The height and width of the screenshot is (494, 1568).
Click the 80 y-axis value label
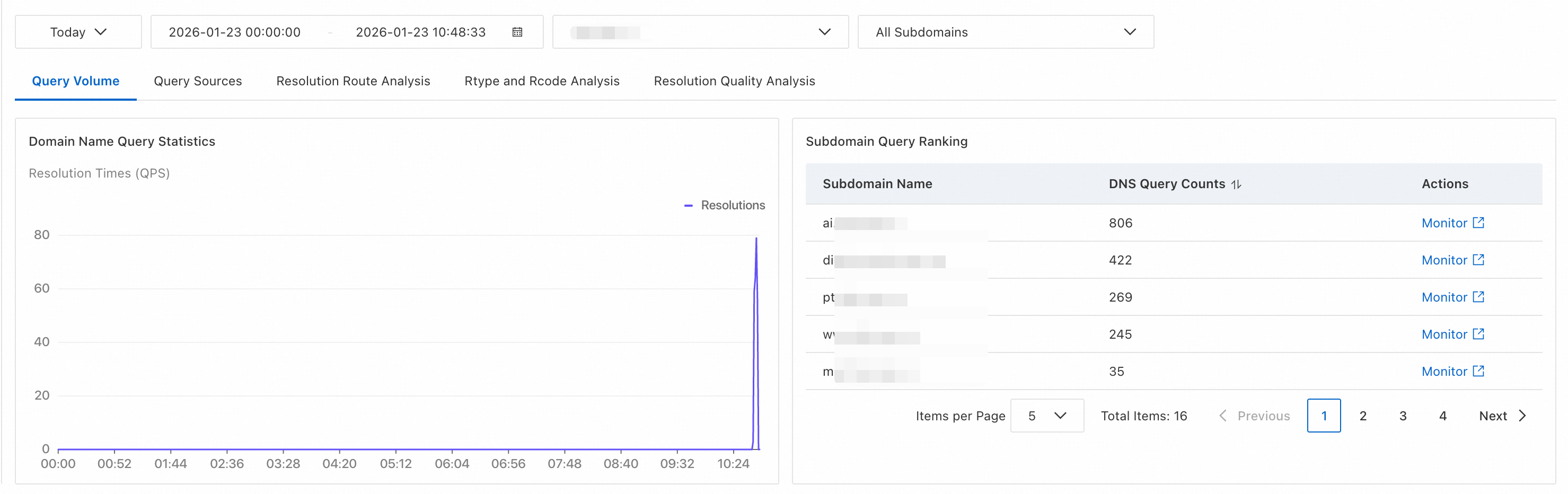(41, 235)
